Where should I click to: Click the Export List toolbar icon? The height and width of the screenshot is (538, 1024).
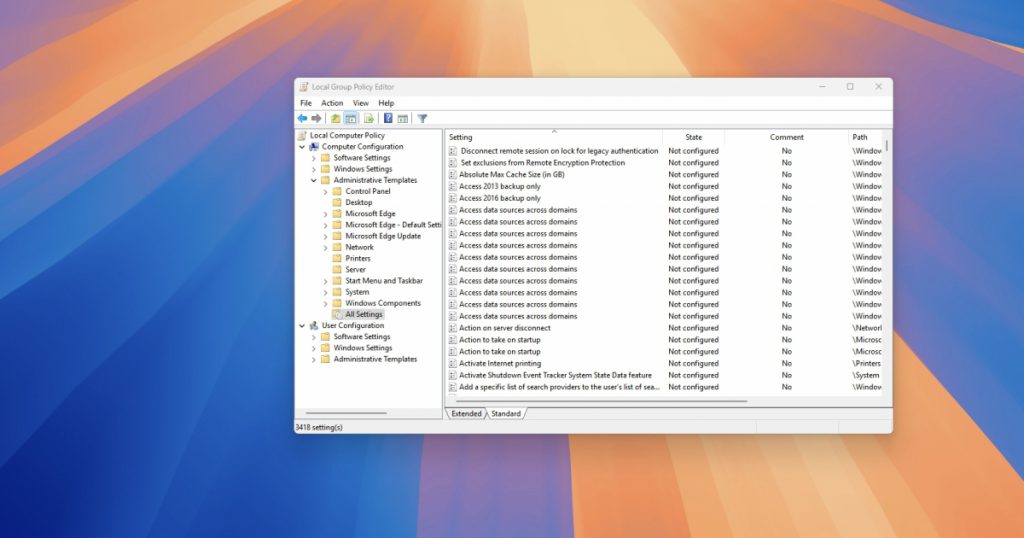[x=369, y=118]
